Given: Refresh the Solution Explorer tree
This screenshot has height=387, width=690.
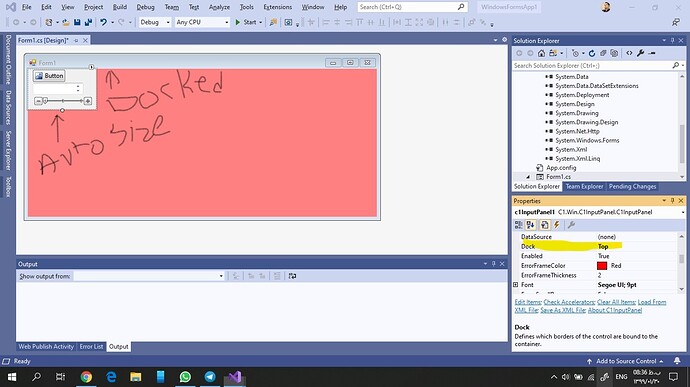Looking at the screenshot, I should click(592, 53).
